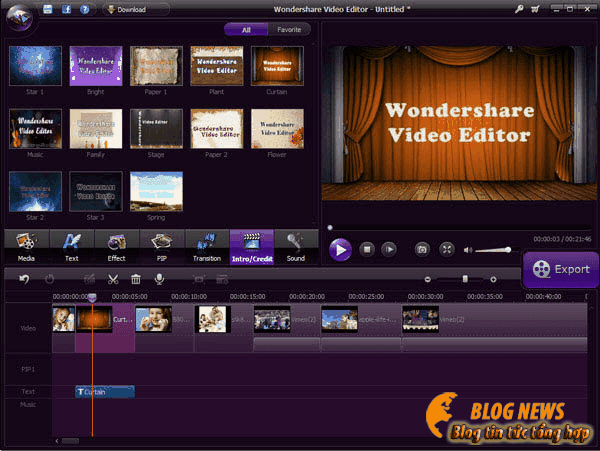This screenshot has height=451, width=600.
Task: Click the save icon in title bar
Action: click(x=47, y=9)
